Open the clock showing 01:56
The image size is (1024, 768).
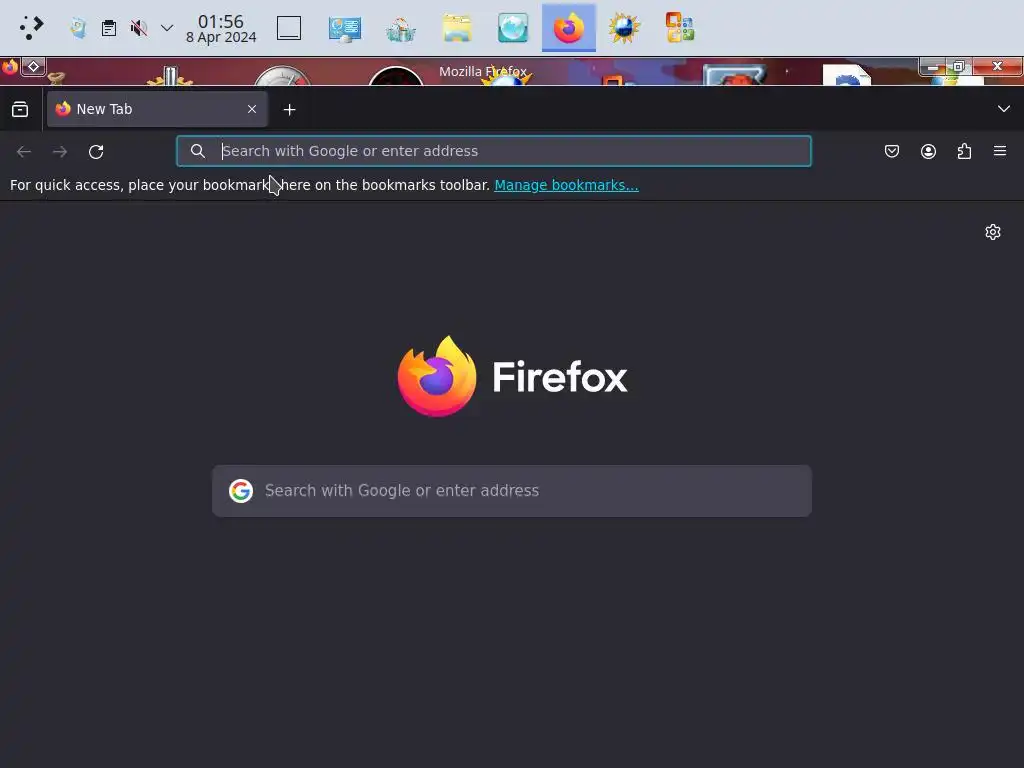click(x=221, y=29)
